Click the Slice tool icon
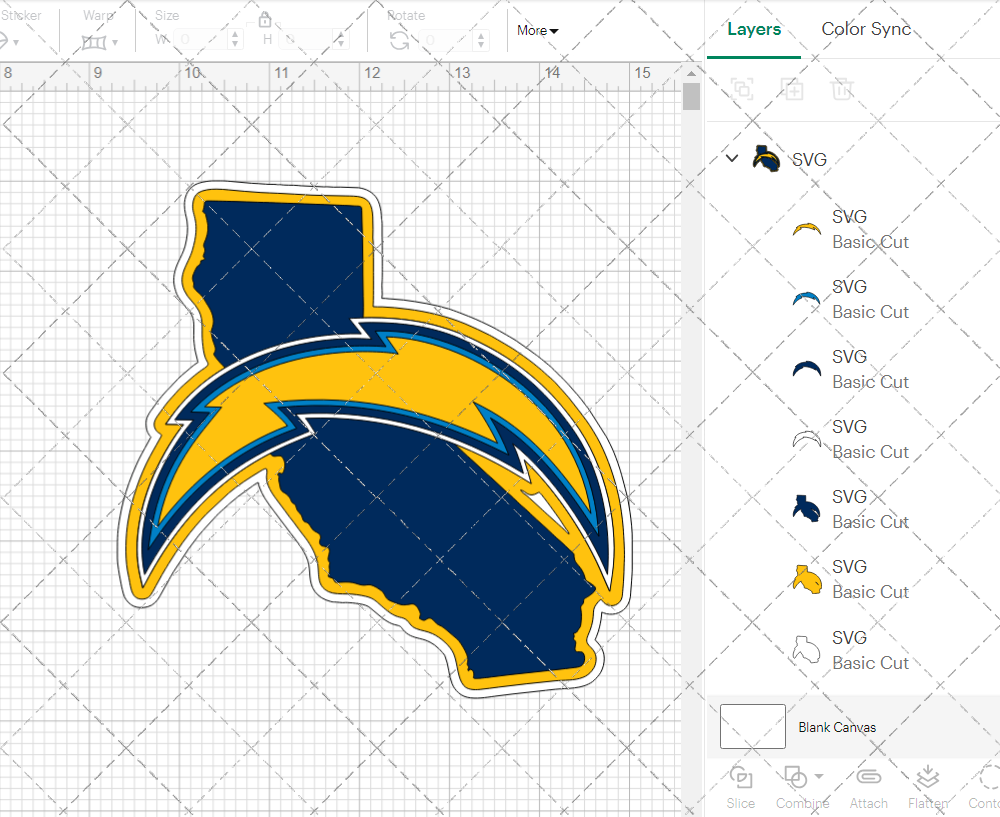 741,778
